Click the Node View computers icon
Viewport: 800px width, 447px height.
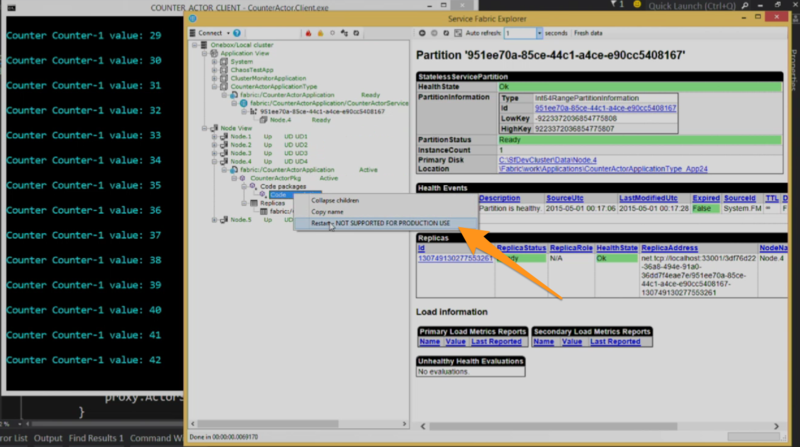click(214, 128)
